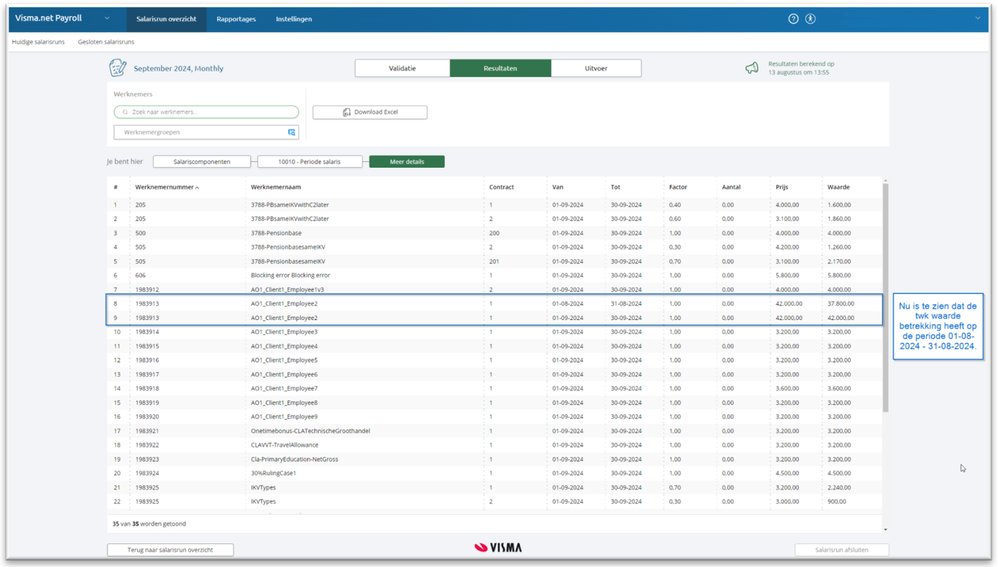Click the Prijs value 3.600,00

point(787,388)
